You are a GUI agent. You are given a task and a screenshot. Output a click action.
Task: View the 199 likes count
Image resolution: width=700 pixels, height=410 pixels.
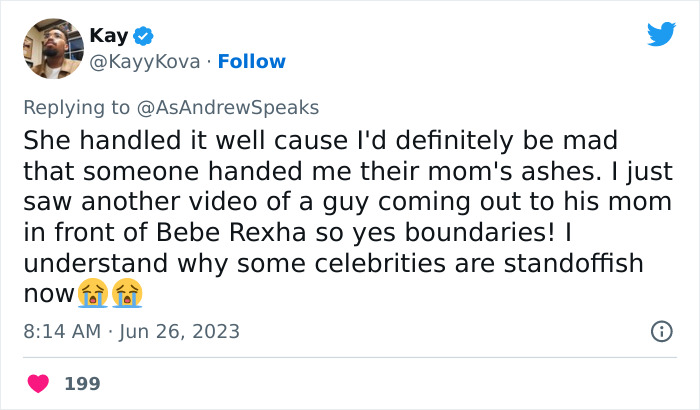[82, 383]
